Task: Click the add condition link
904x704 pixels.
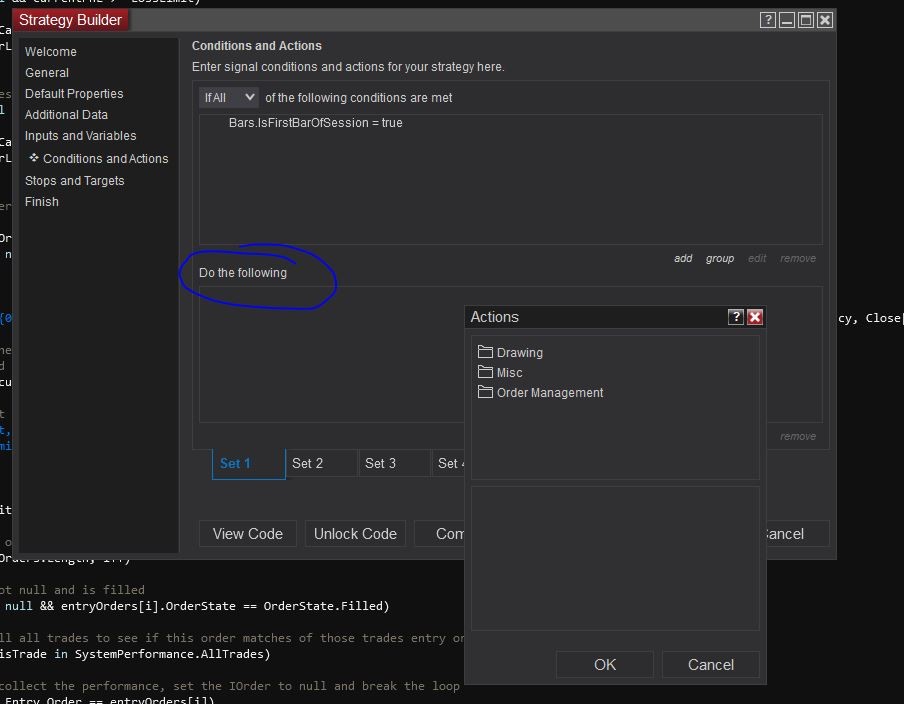Action: 683,258
